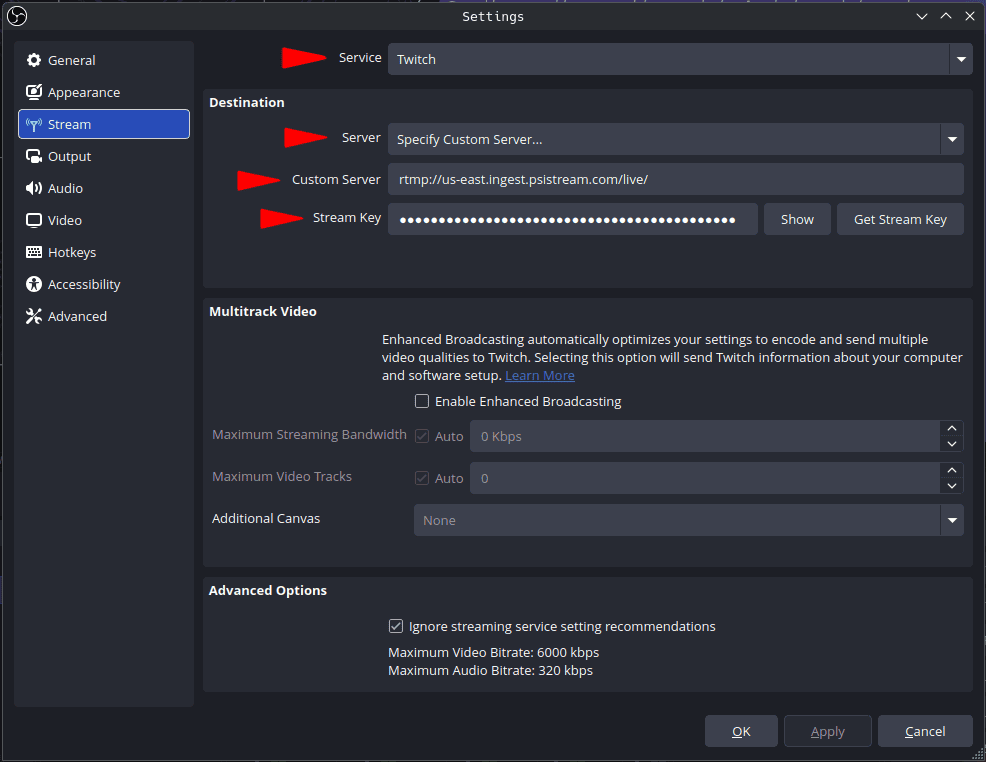This screenshot has height=762, width=986.
Task: Uncheck Ignore streaming service setting recommendations
Action: click(396, 626)
